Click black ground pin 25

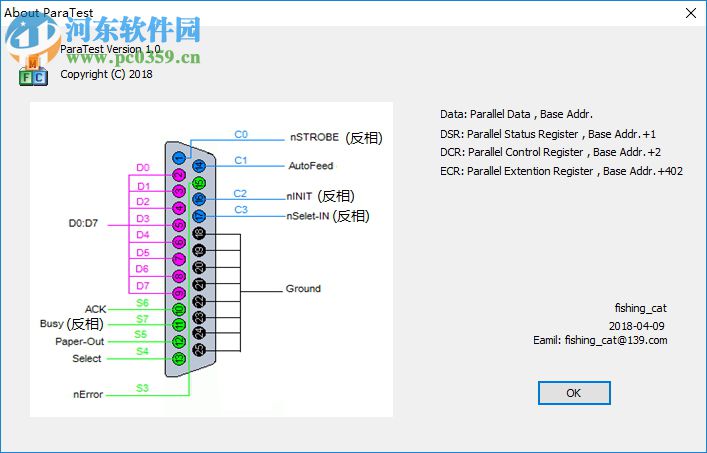[199, 350]
